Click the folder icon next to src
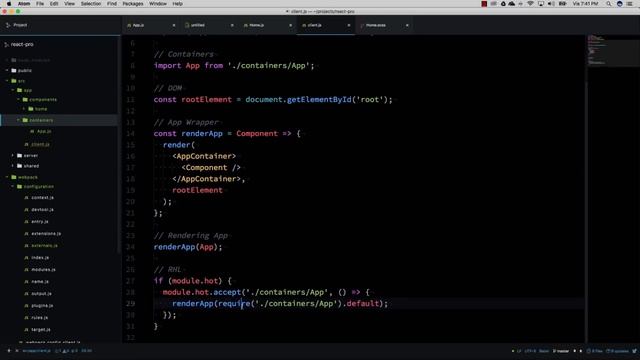The width and height of the screenshot is (640, 360). click(x=14, y=81)
